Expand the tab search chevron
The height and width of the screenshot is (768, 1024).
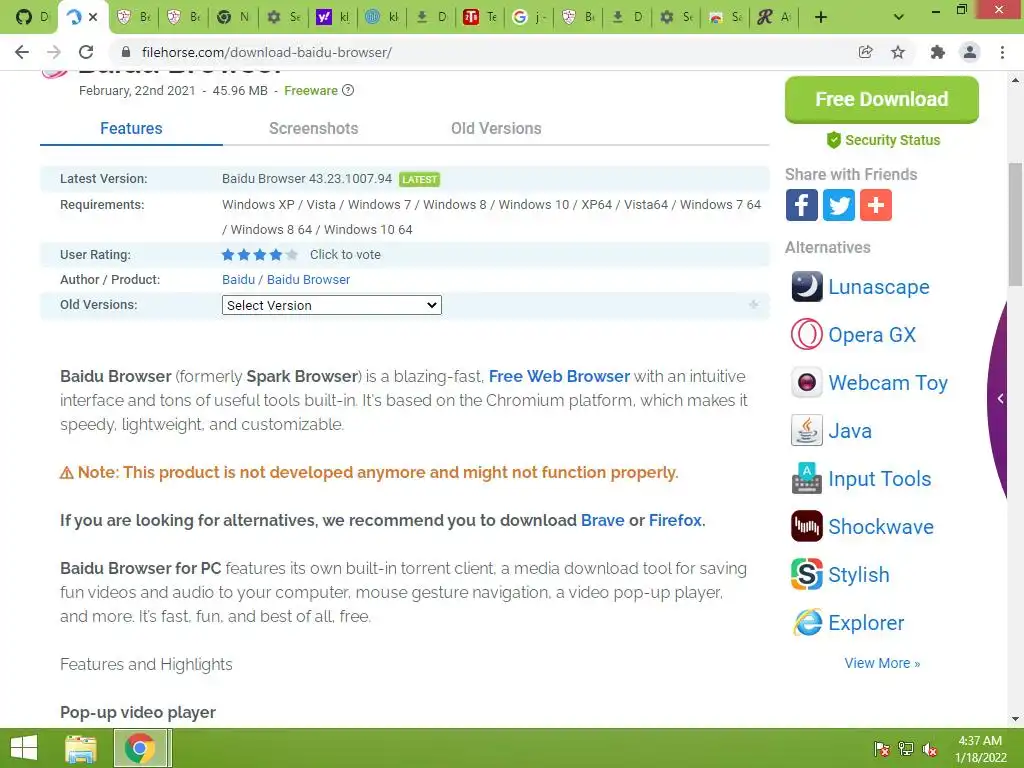(899, 17)
